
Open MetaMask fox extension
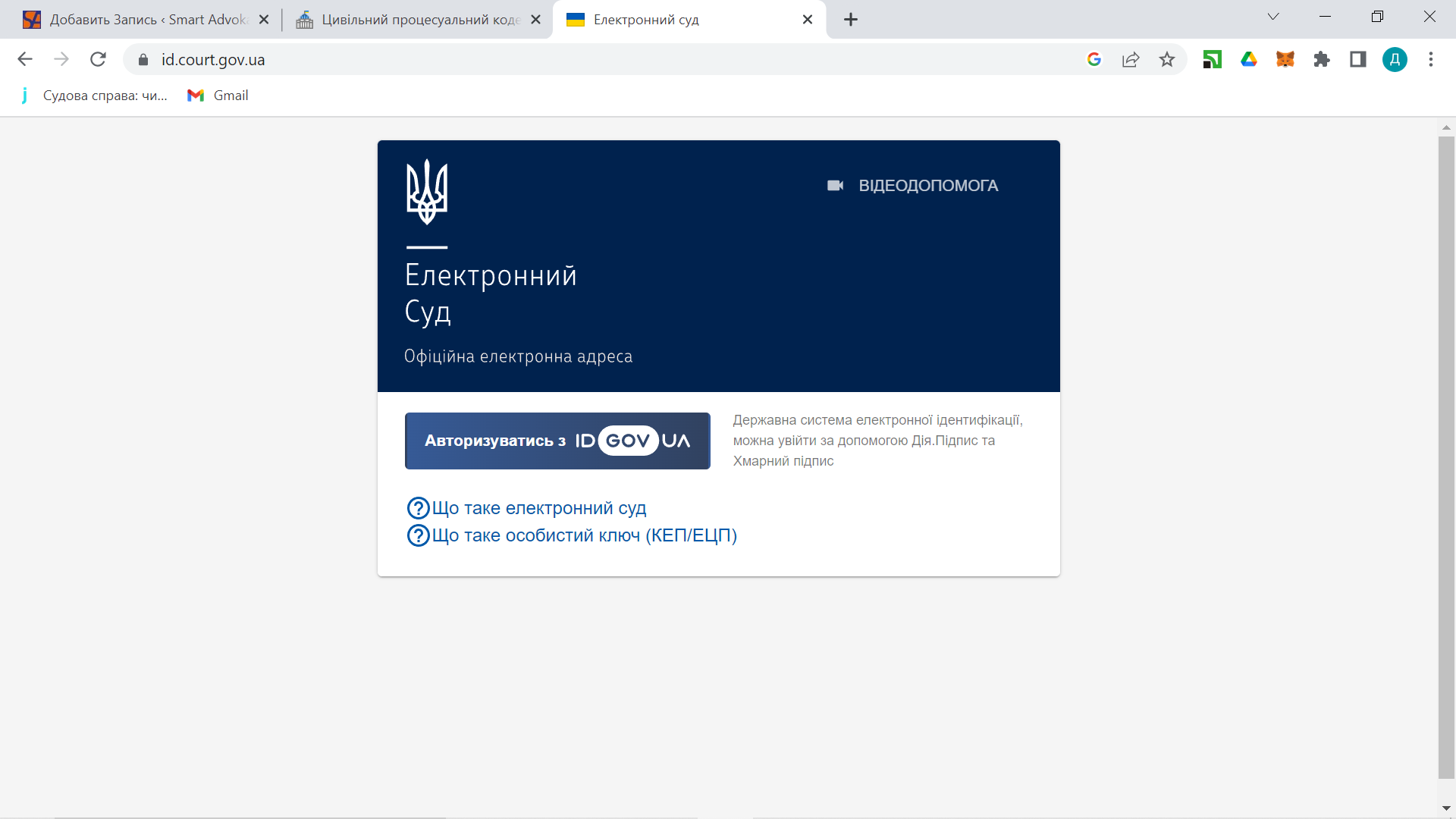click(1285, 59)
